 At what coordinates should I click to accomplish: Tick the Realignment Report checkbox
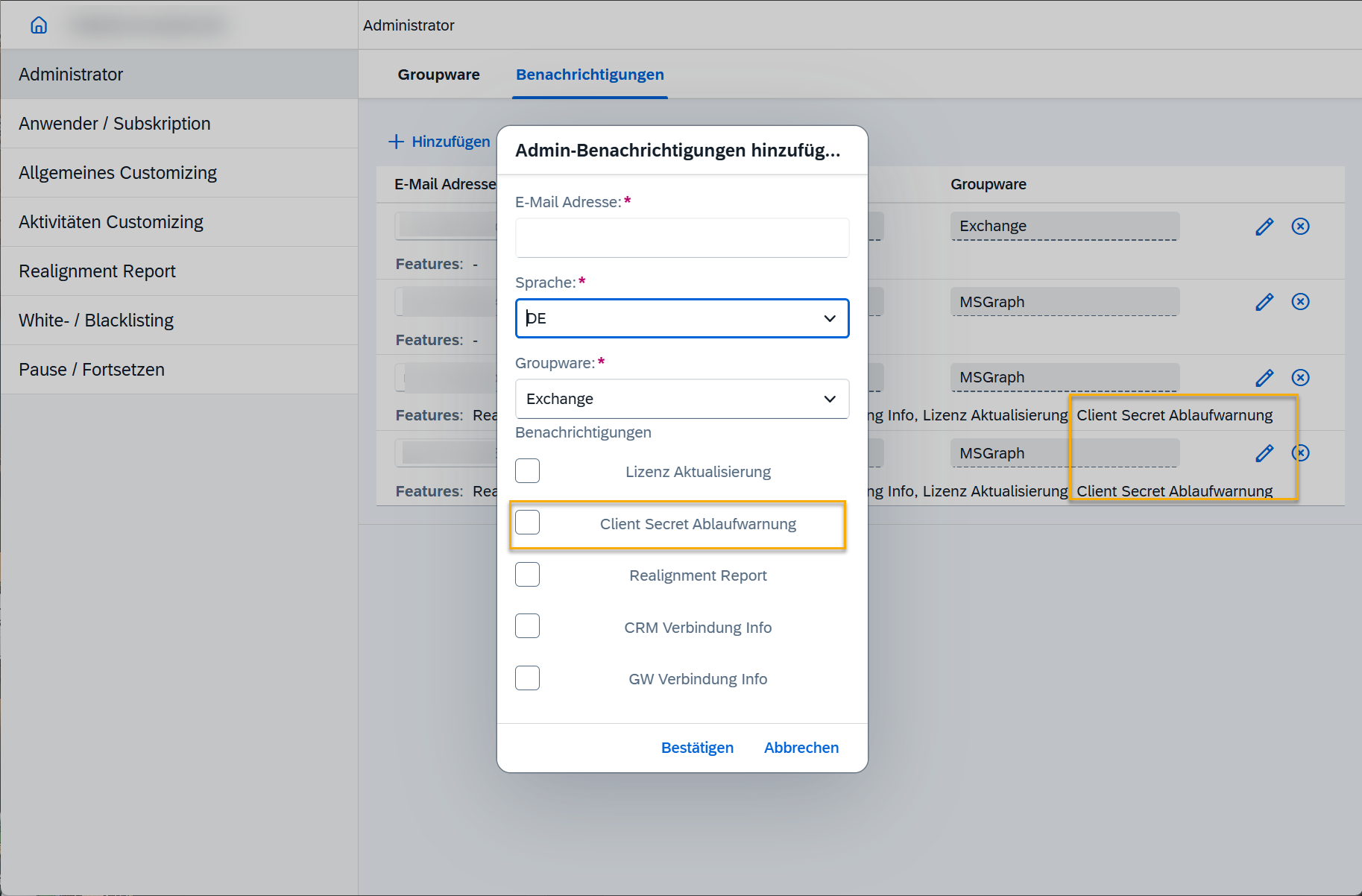527,575
